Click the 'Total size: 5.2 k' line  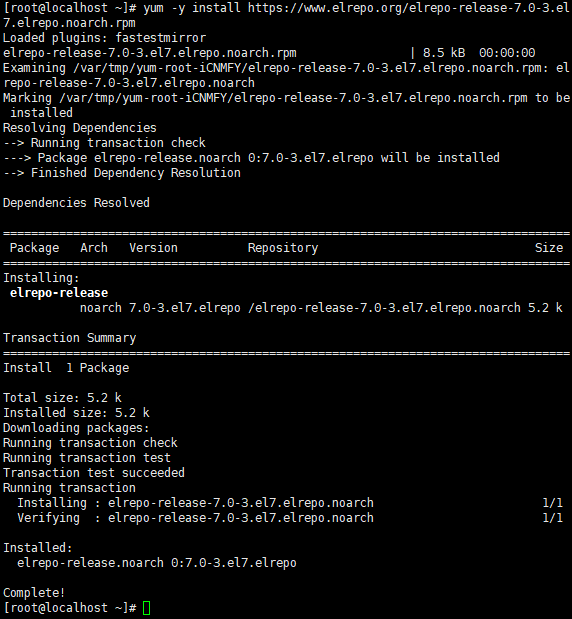pyautogui.click(x=62, y=398)
